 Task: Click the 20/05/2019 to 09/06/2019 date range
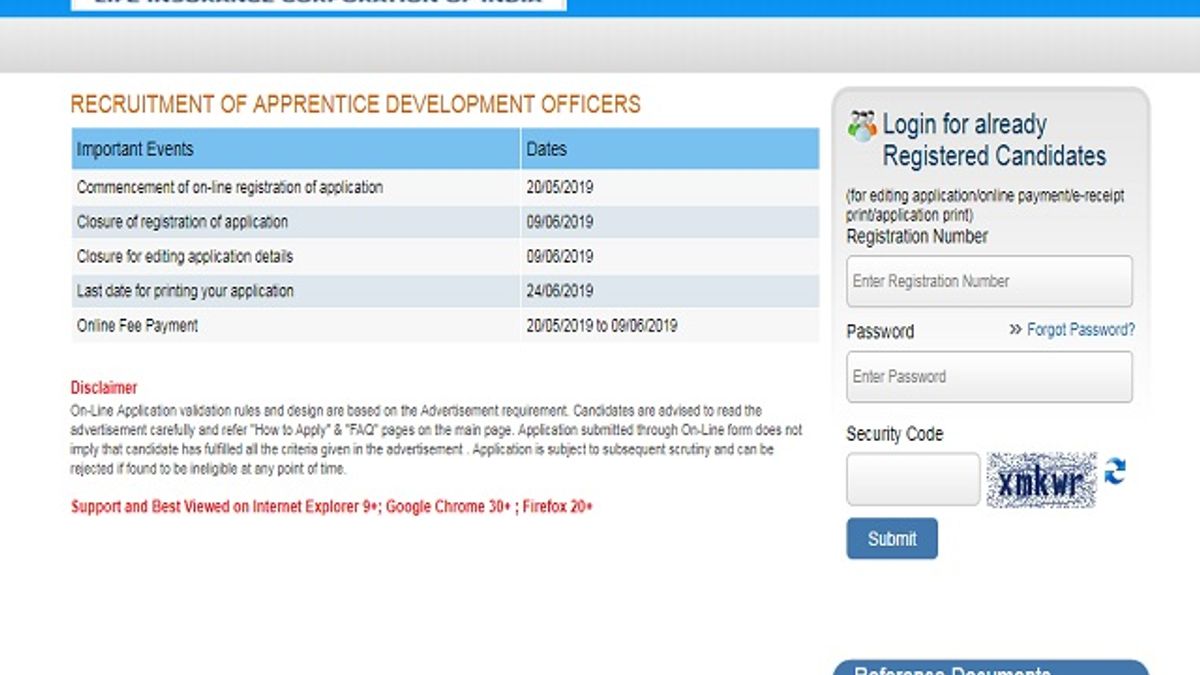point(602,325)
